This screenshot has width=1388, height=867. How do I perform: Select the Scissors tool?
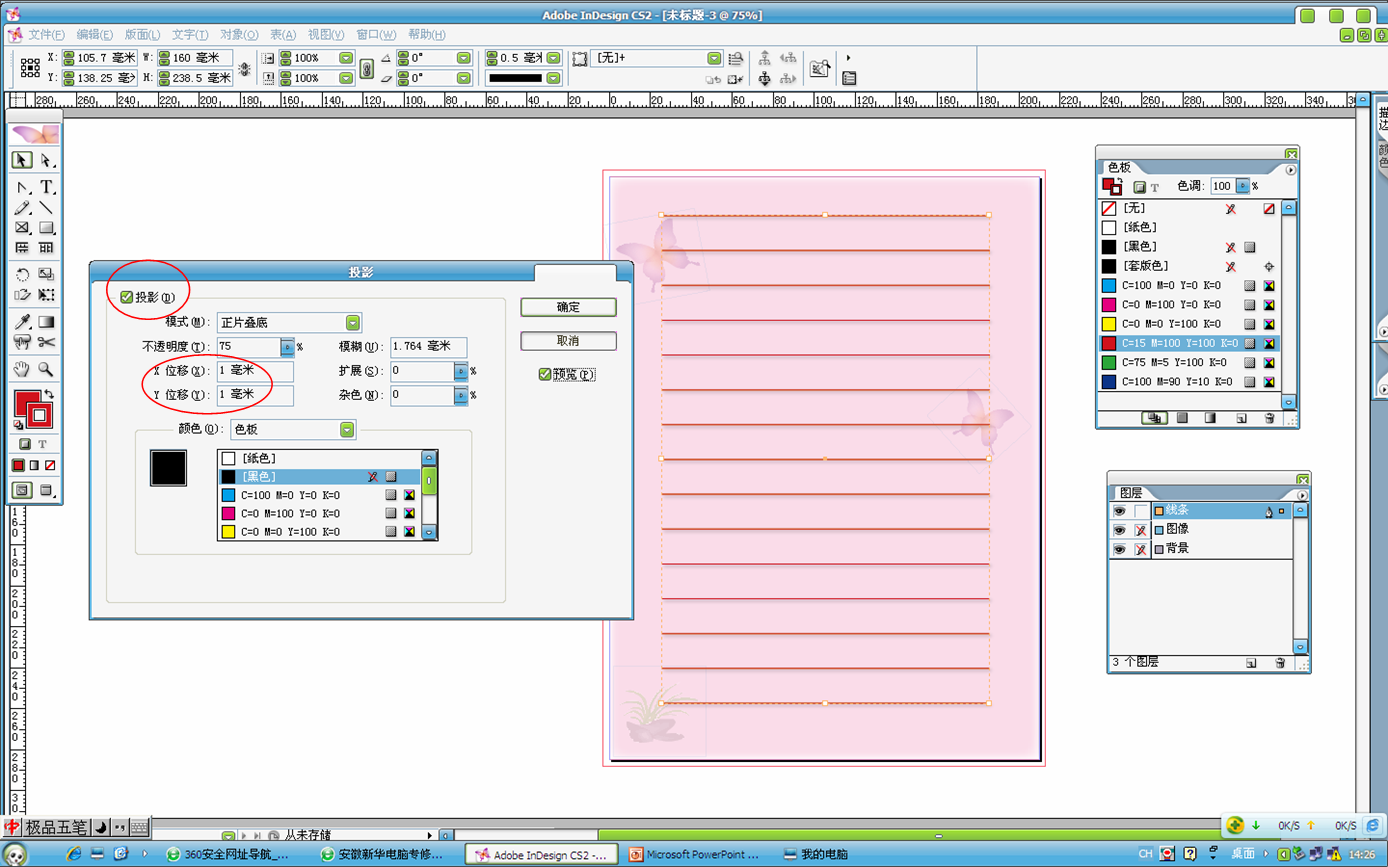pos(46,342)
